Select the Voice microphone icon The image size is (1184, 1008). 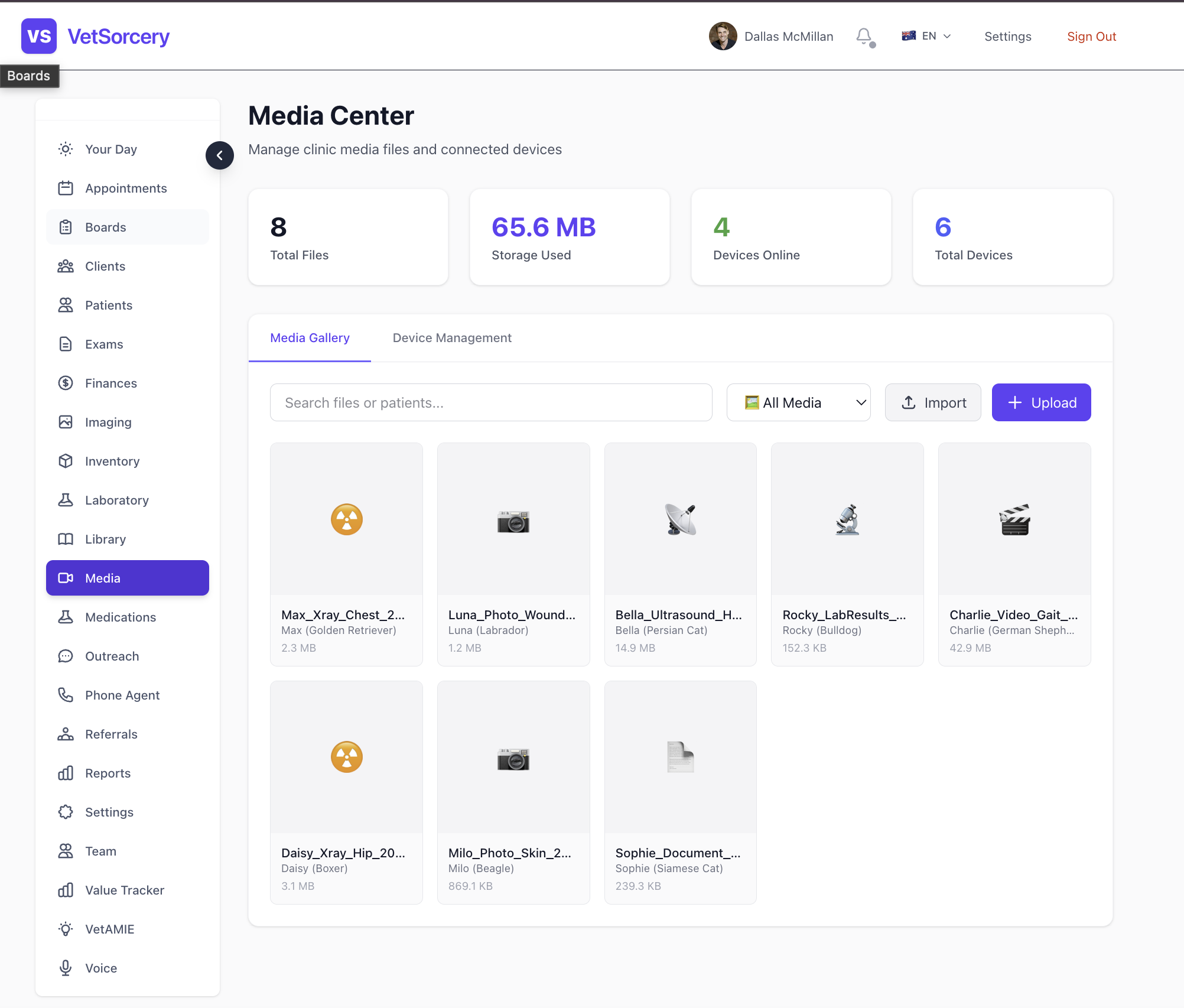tap(66, 968)
